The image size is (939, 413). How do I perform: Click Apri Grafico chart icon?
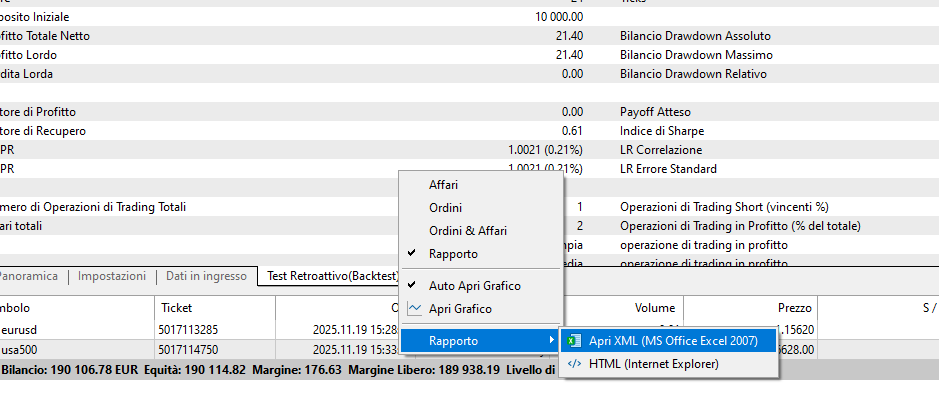pyautogui.click(x=415, y=309)
